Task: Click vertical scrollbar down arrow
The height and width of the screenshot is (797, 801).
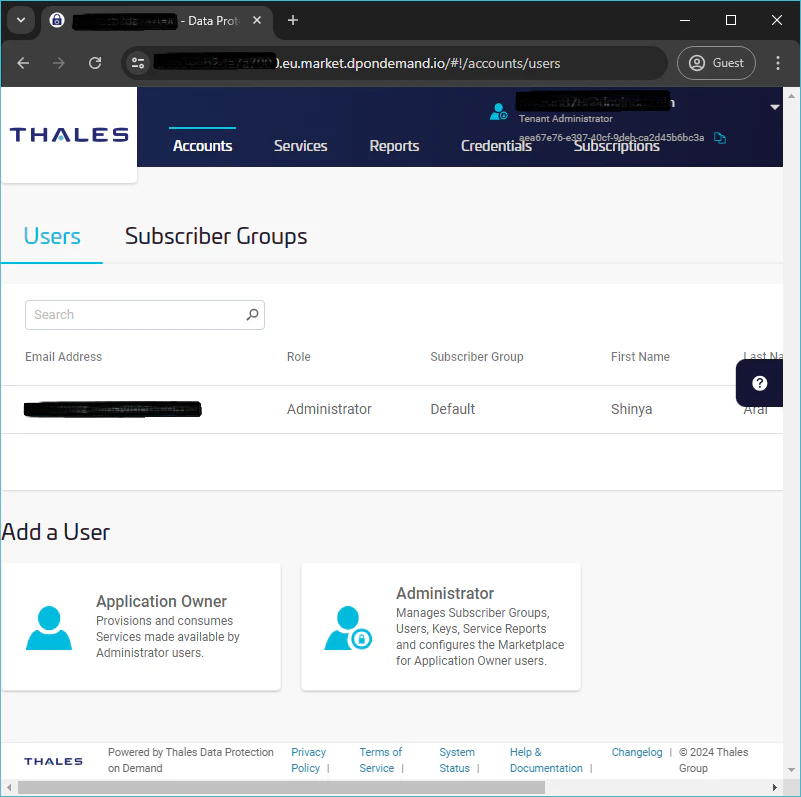Action: coord(791,770)
